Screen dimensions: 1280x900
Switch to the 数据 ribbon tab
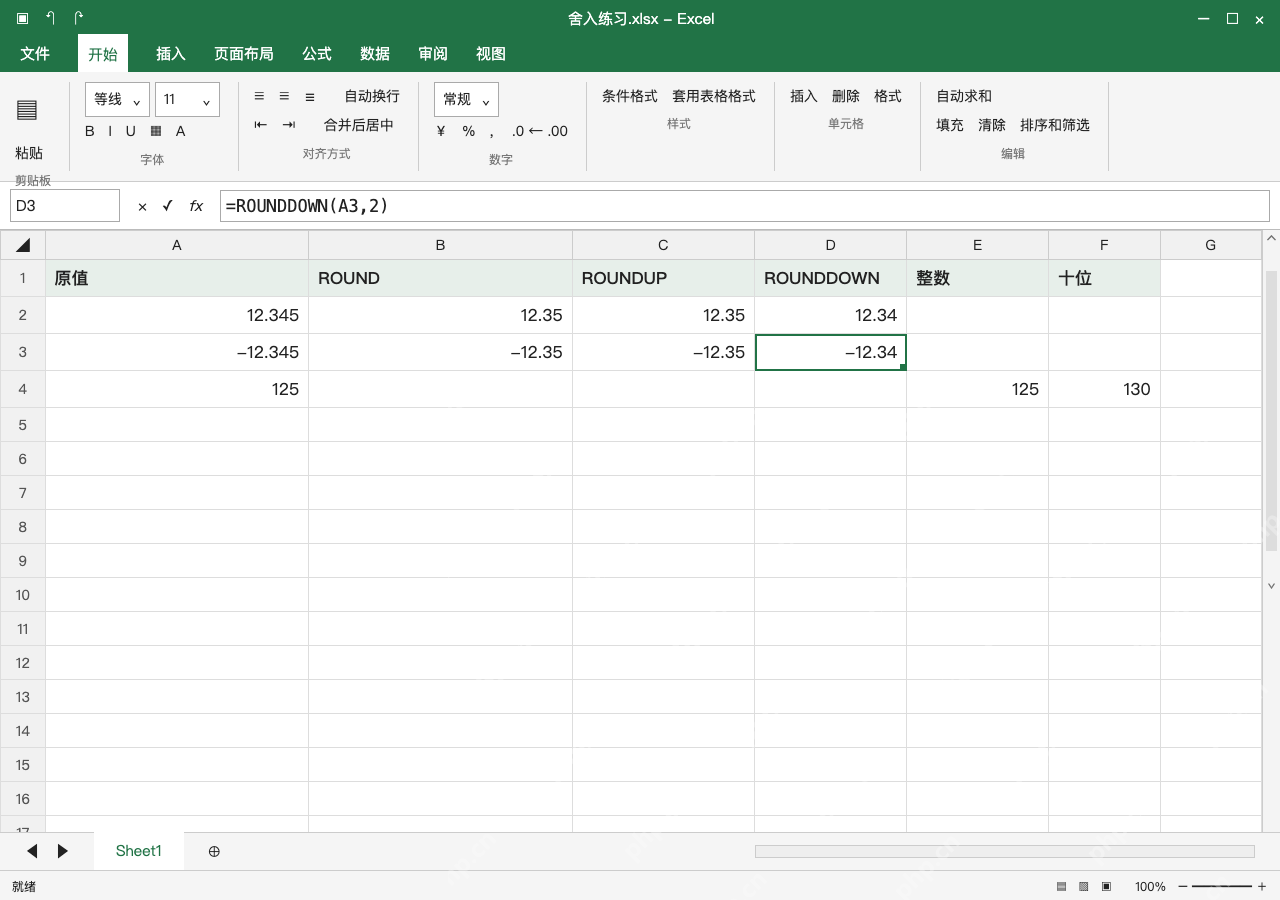pyautogui.click(x=375, y=54)
